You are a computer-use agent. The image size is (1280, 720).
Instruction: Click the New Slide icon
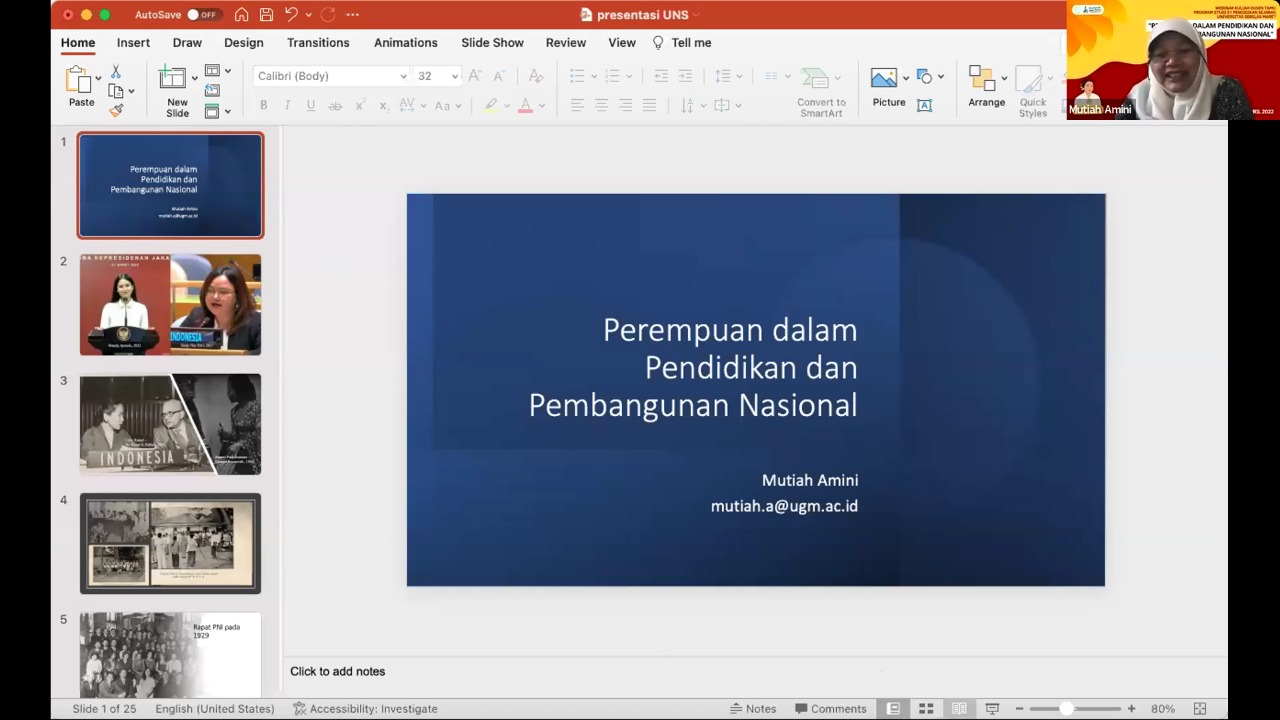click(x=173, y=79)
